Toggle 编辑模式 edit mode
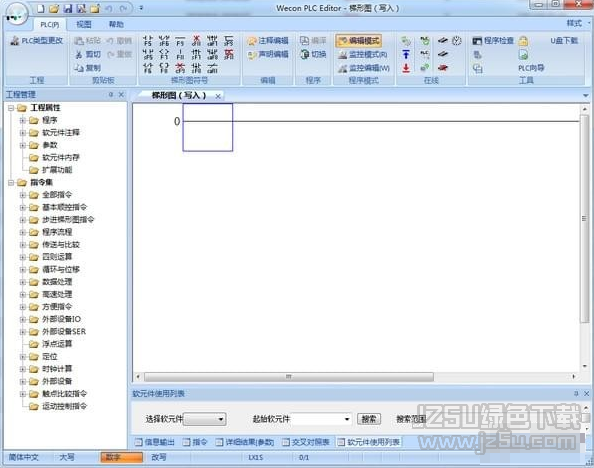The width and height of the screenshot is (594, 468). click(x=358, y=41)
